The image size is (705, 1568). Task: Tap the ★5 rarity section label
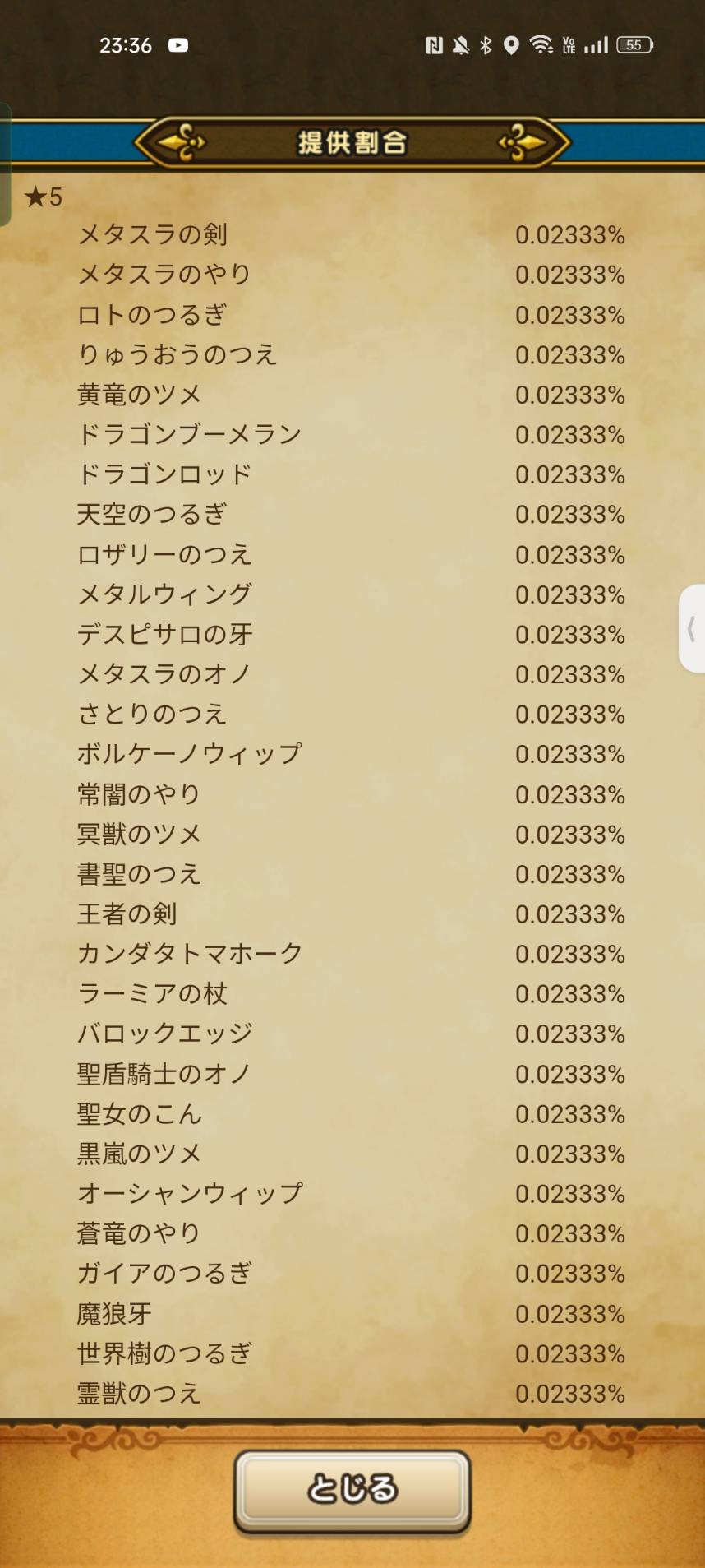point(44,197)
